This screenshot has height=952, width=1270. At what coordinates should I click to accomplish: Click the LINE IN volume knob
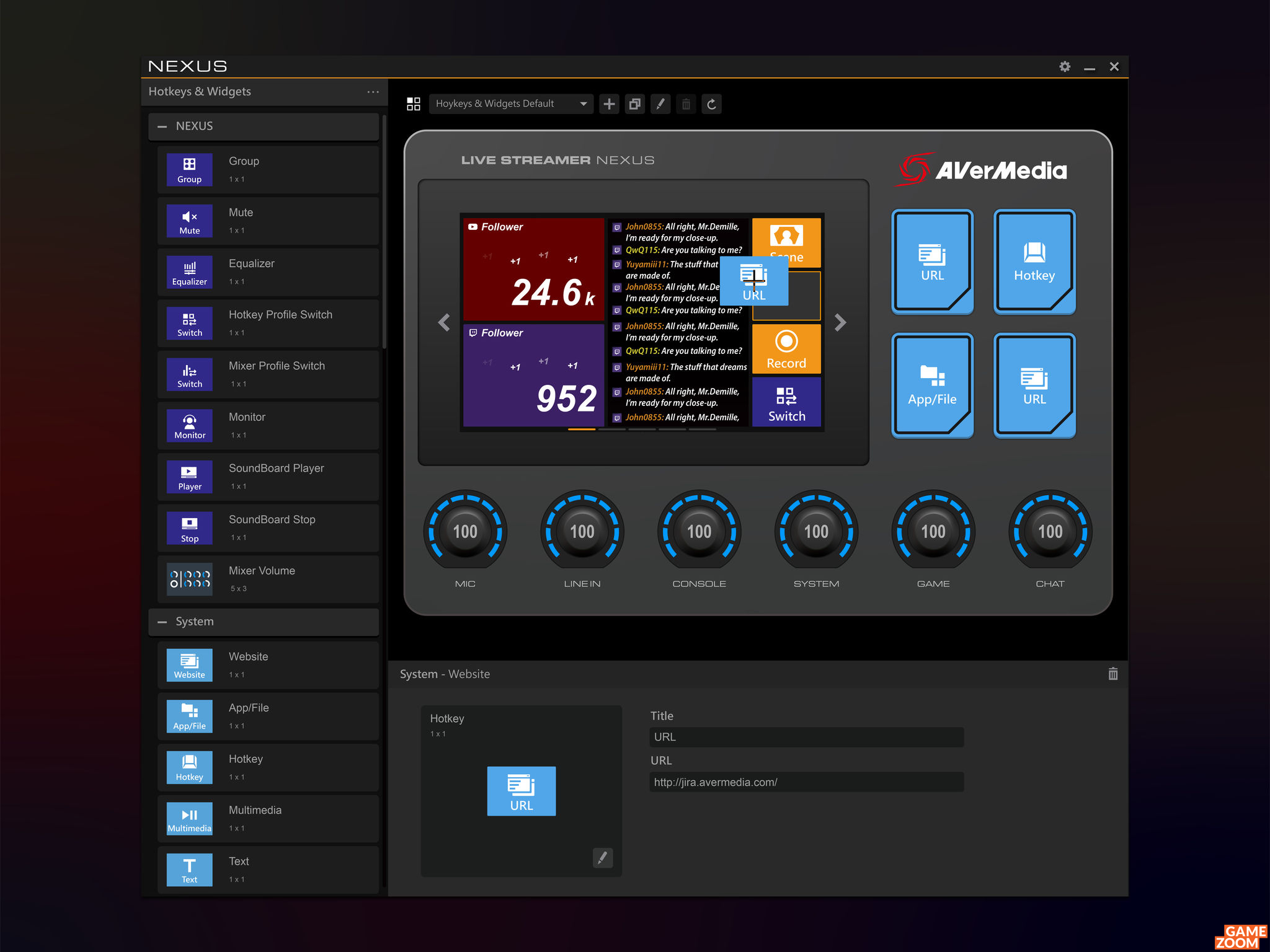point(582,531)
